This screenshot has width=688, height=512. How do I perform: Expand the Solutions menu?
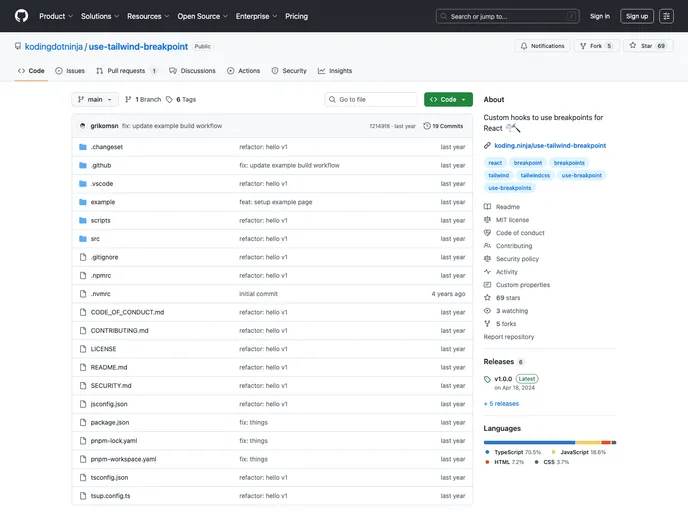click(100, 16)
